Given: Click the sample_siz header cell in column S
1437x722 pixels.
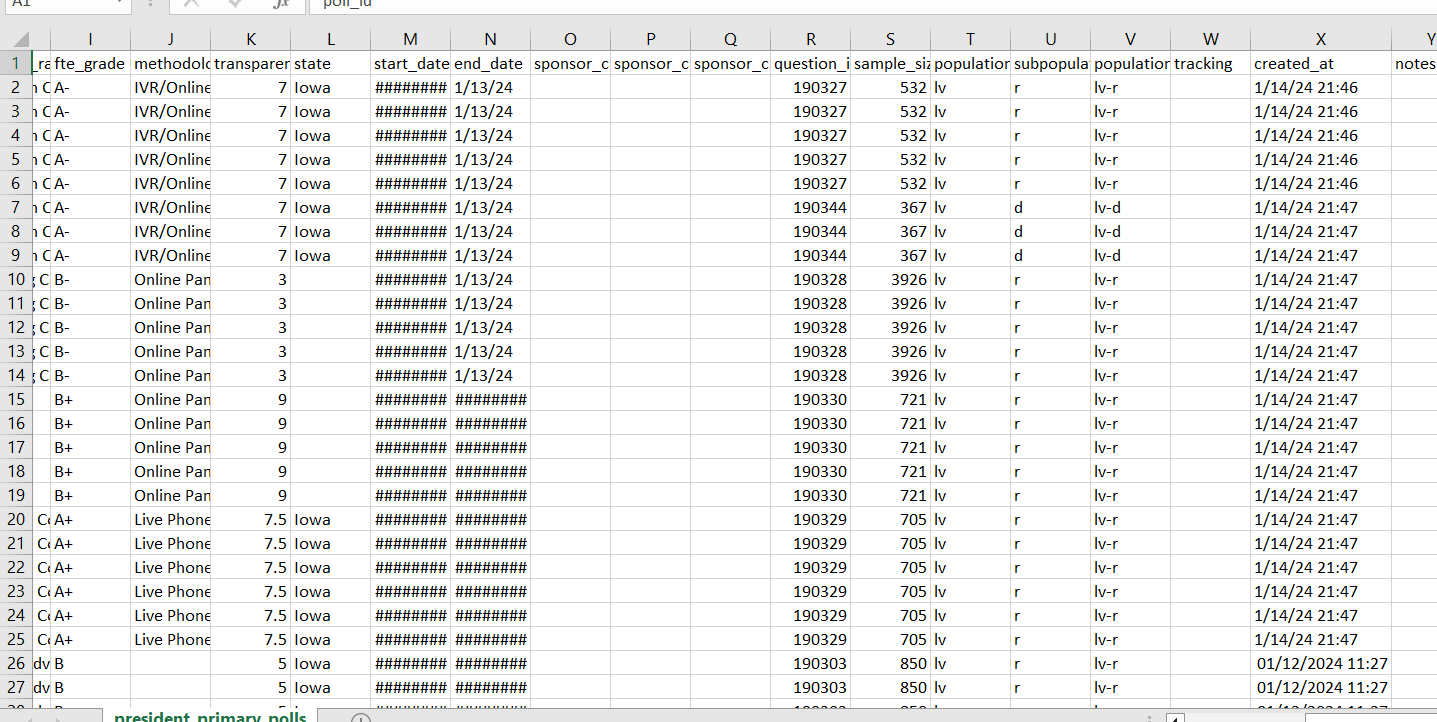Looking at the screenshot, I should point(890,63).
